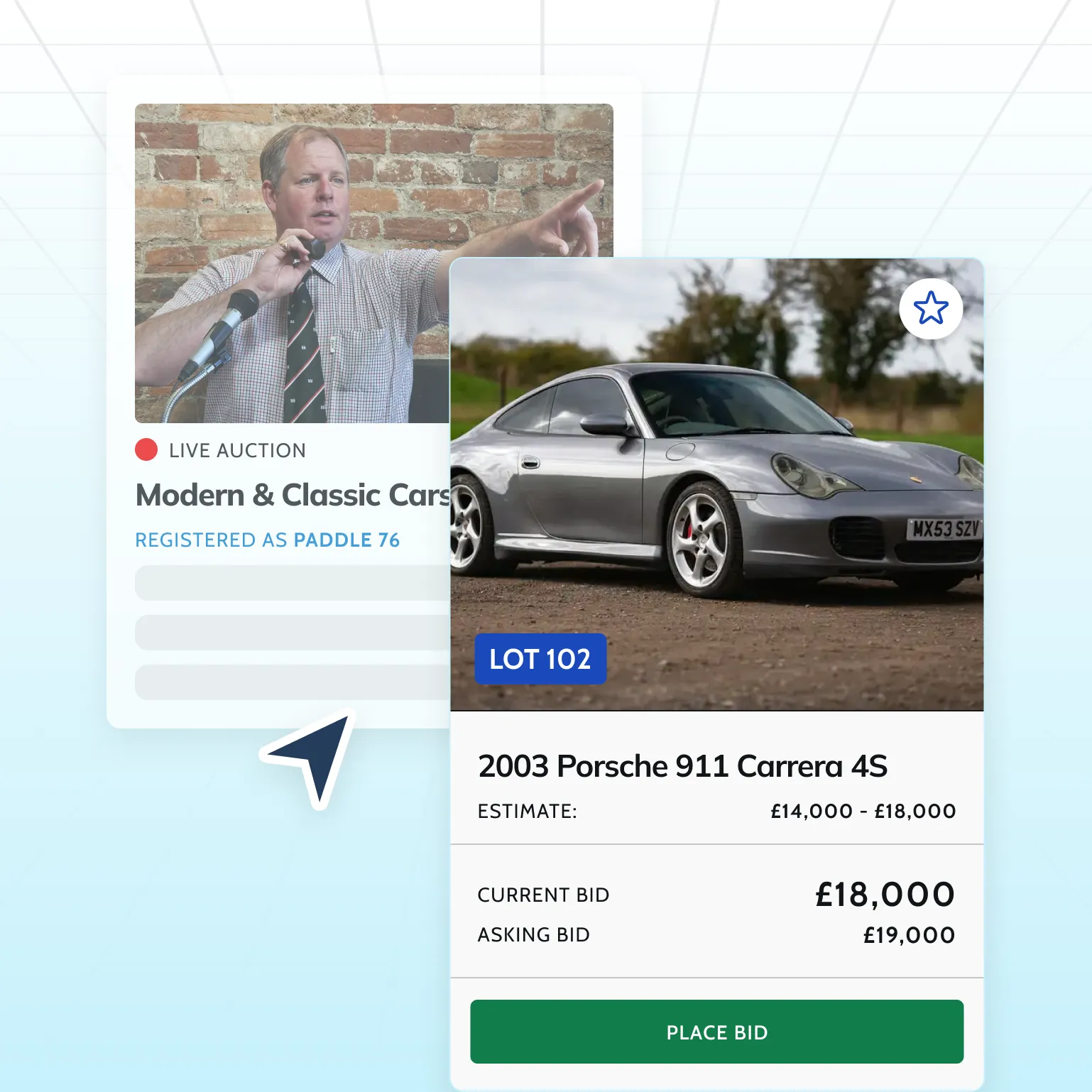This screenshot has width=1092, height=1092.
Task: Click the asking bid amount £19,000
Action: click(910, 935)
